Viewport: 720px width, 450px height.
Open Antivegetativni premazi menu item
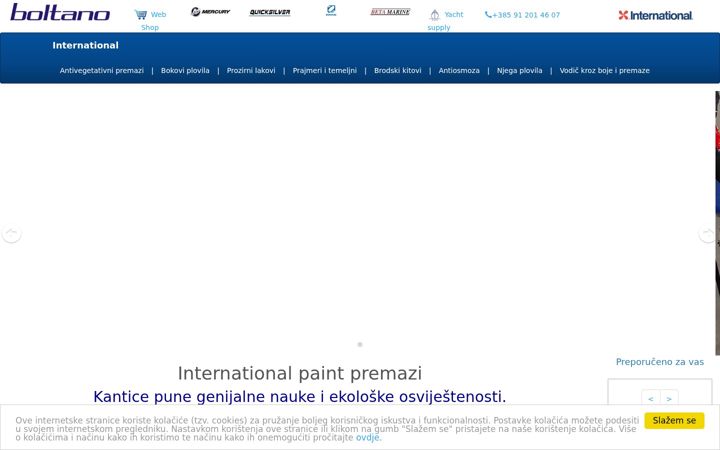[x=101, y=71]
